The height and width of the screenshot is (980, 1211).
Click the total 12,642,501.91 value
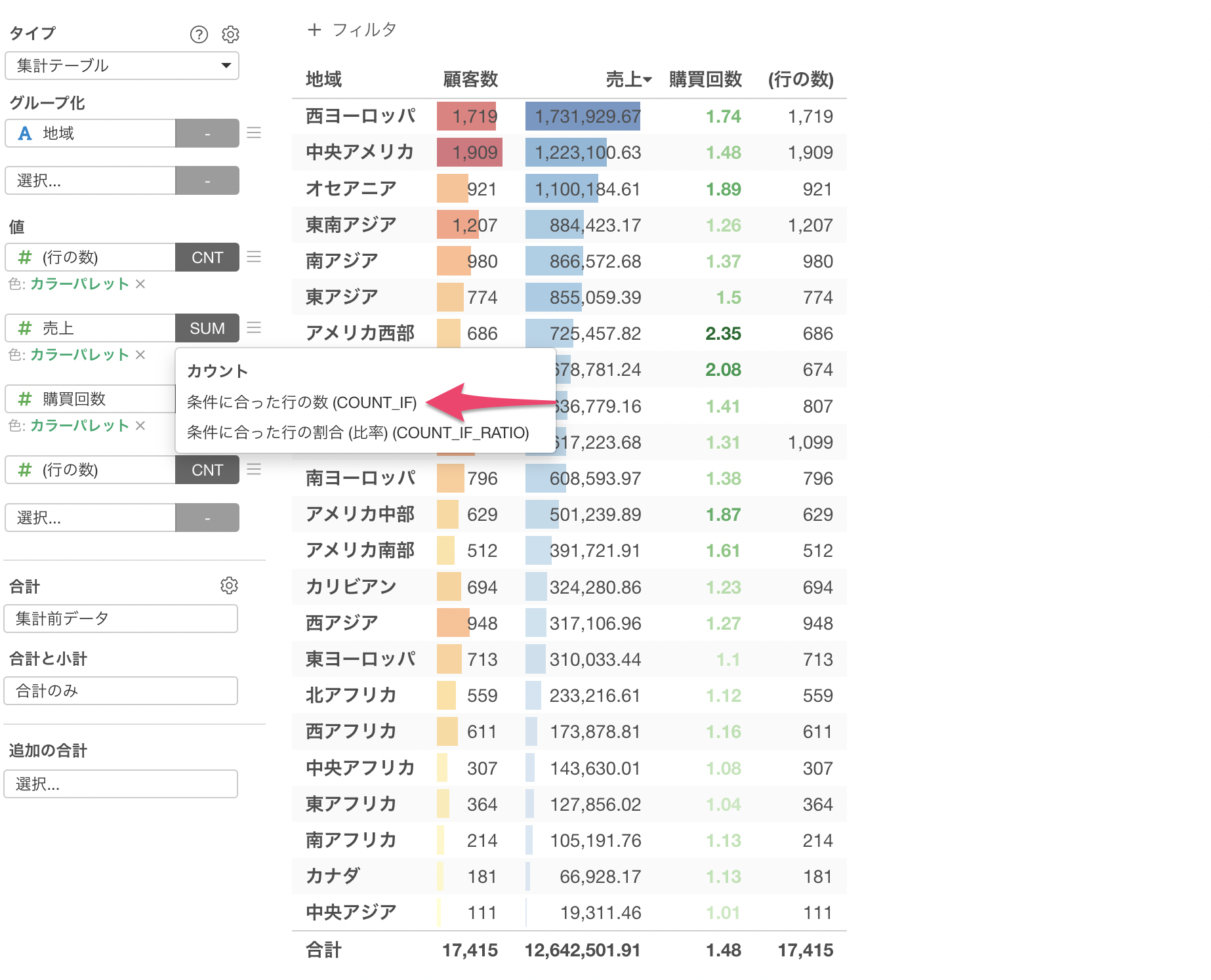(x=583, y=950)
